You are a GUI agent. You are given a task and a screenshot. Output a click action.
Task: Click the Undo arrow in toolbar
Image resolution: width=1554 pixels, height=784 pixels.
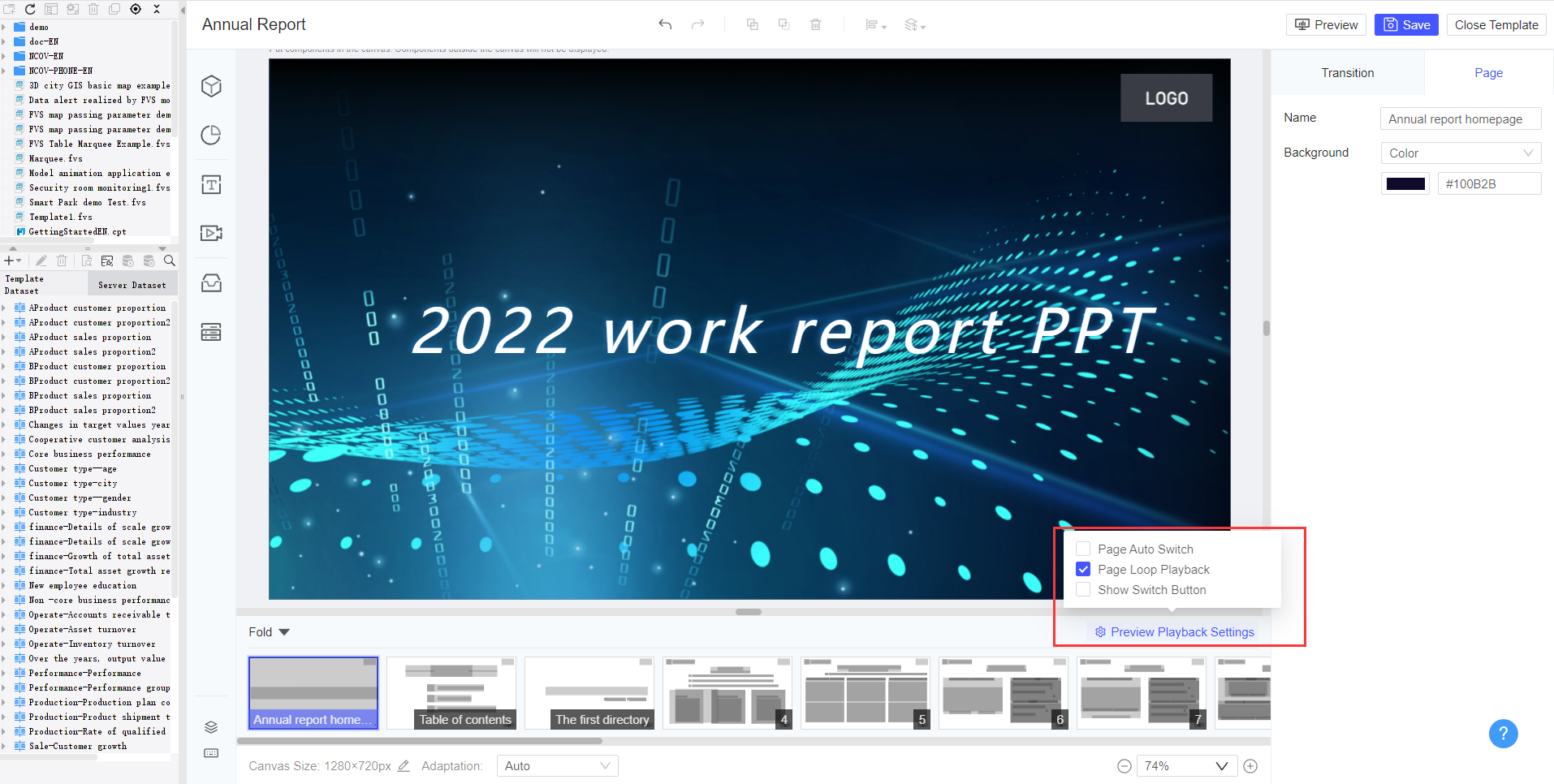[x=666, y=24]
